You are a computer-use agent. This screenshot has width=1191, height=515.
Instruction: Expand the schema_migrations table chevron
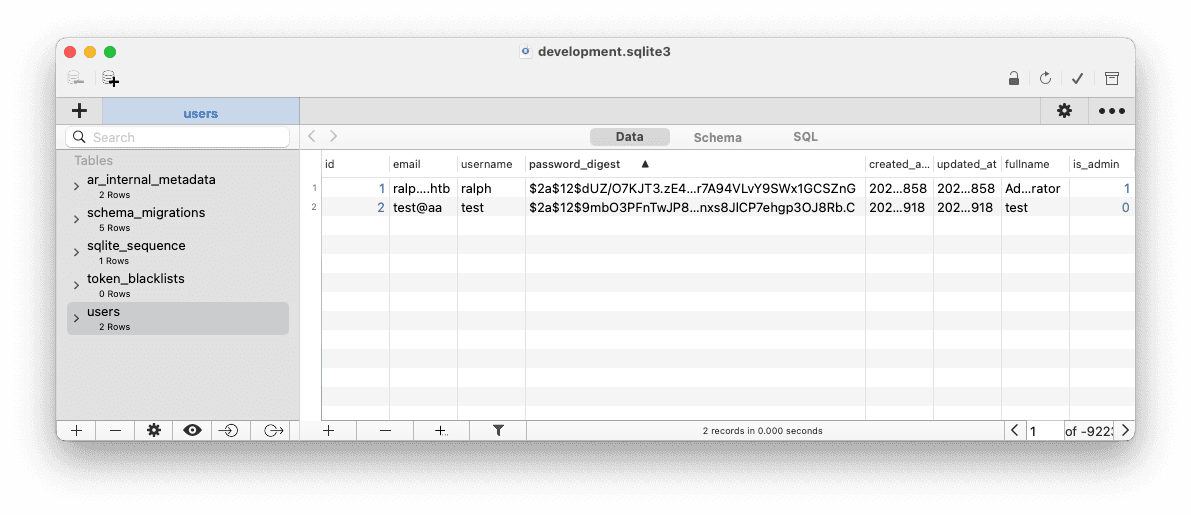point(76,219)
